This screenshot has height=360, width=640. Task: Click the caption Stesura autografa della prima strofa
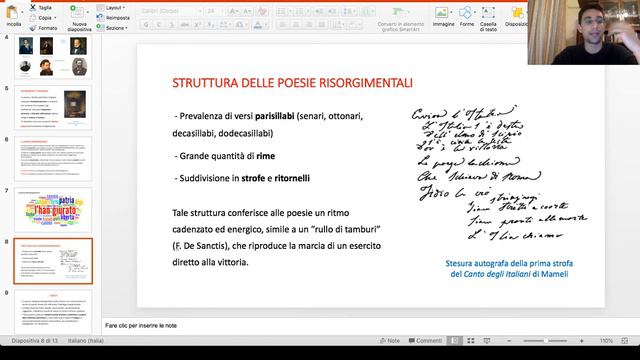coord(509,263)
